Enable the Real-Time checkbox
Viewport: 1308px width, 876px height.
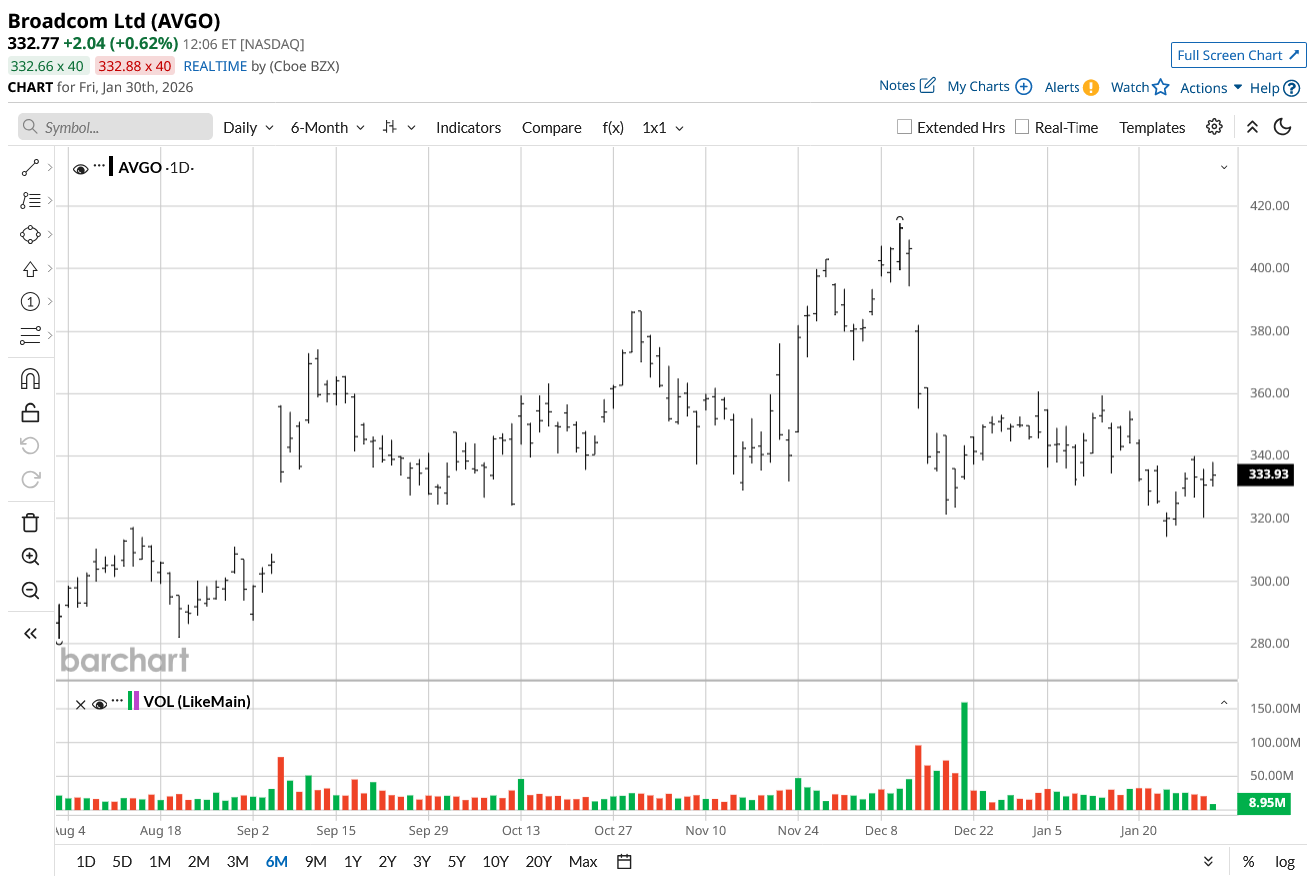pos(1022,127)
